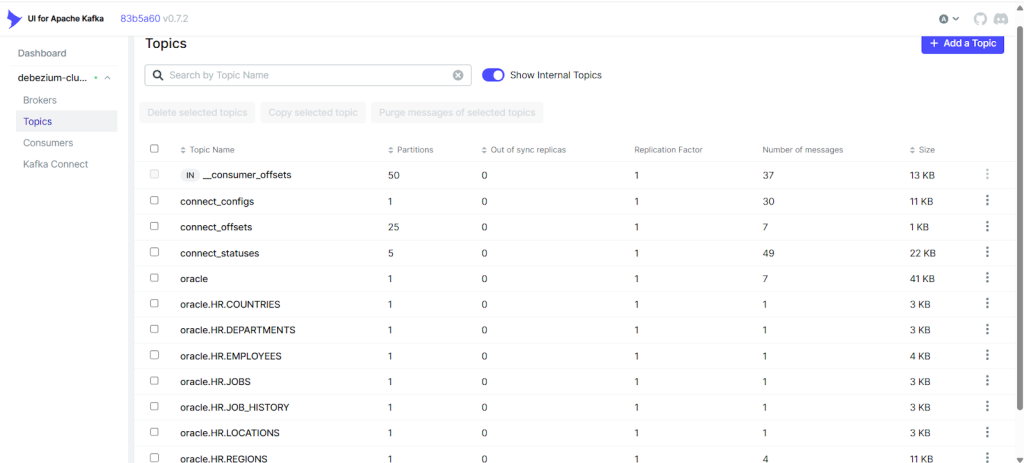
Task: Clear the search field with the X icon
Action: (x=458, y=75)
